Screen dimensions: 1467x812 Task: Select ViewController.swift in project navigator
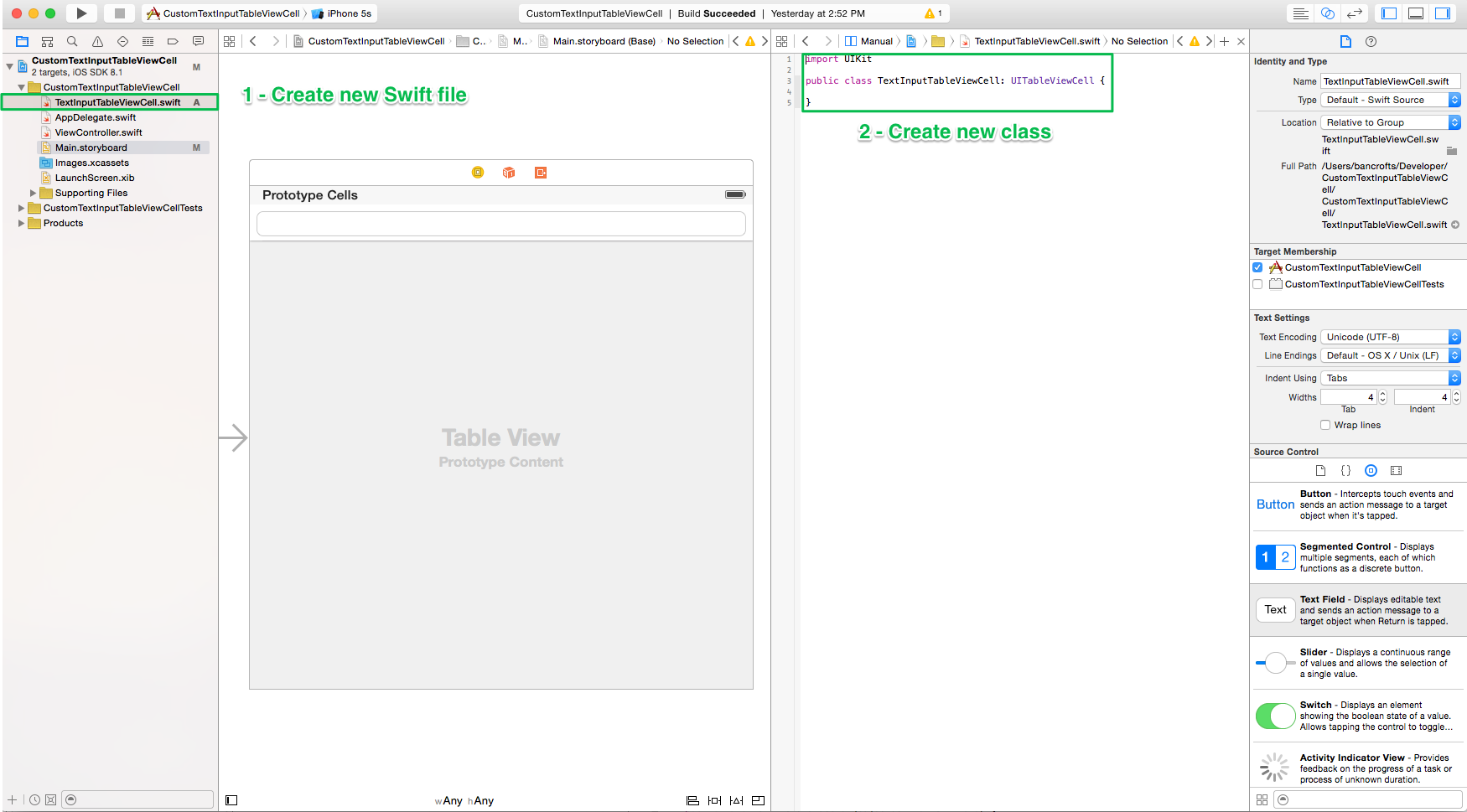point(98,132)
